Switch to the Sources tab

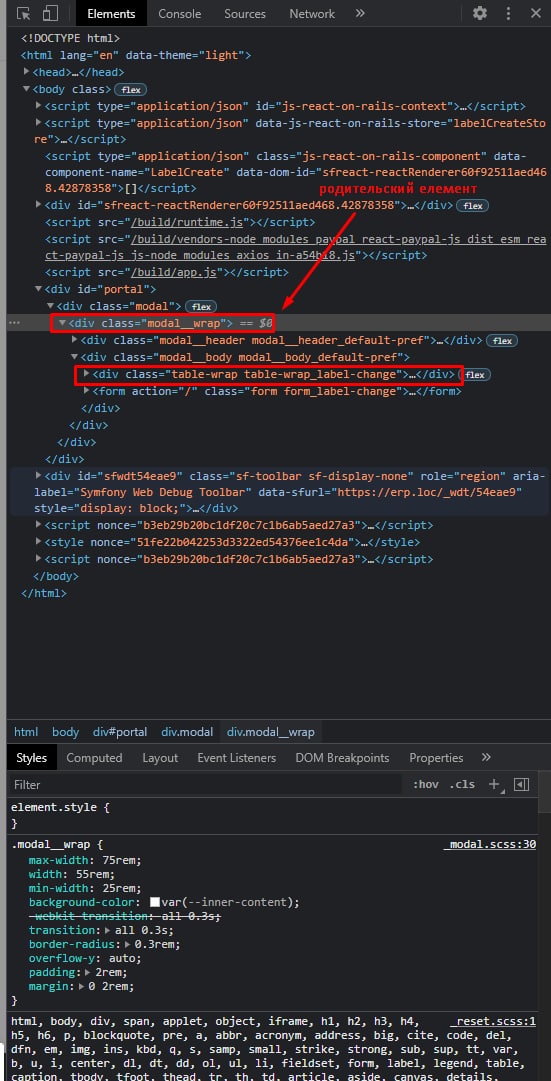pyautogui.click(x=245, y=14)
